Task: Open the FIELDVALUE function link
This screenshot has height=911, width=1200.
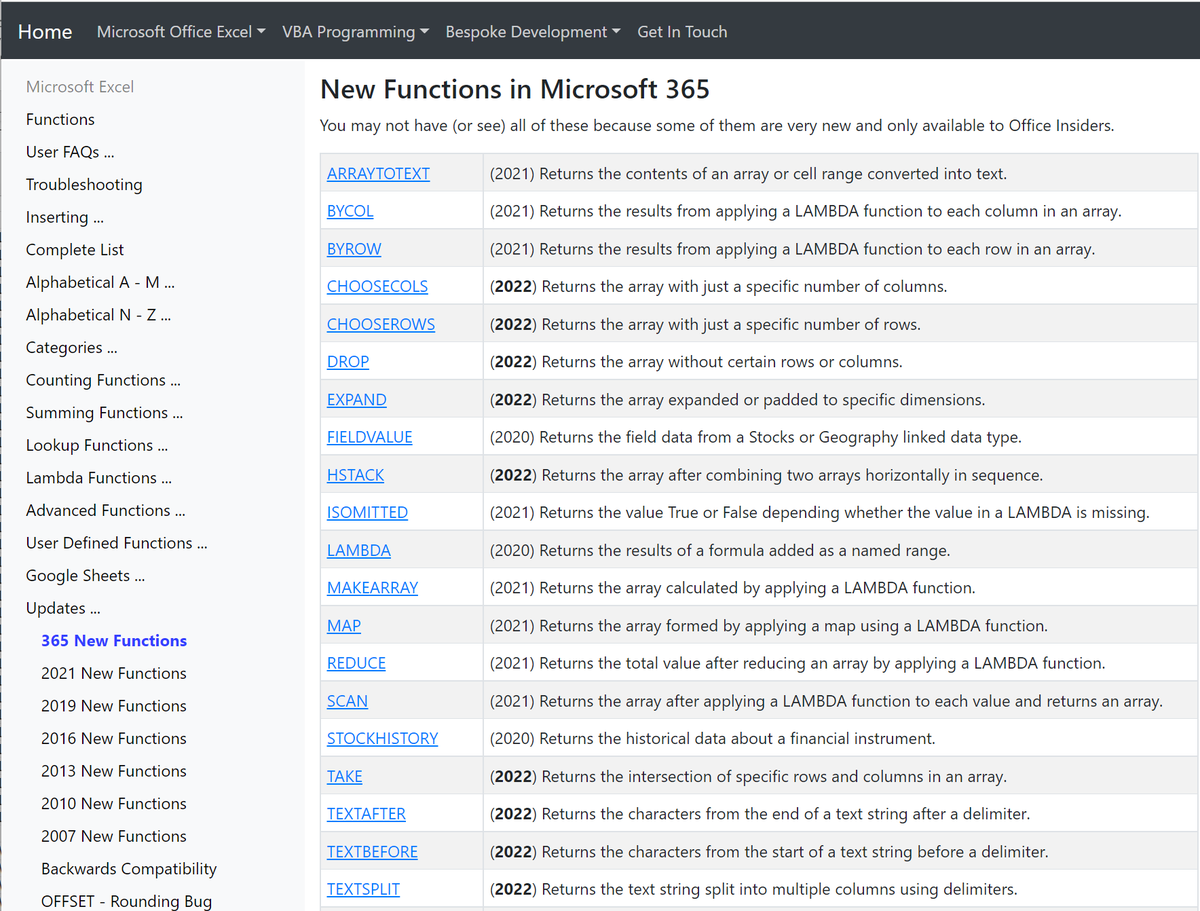Action: pos(370,437)
